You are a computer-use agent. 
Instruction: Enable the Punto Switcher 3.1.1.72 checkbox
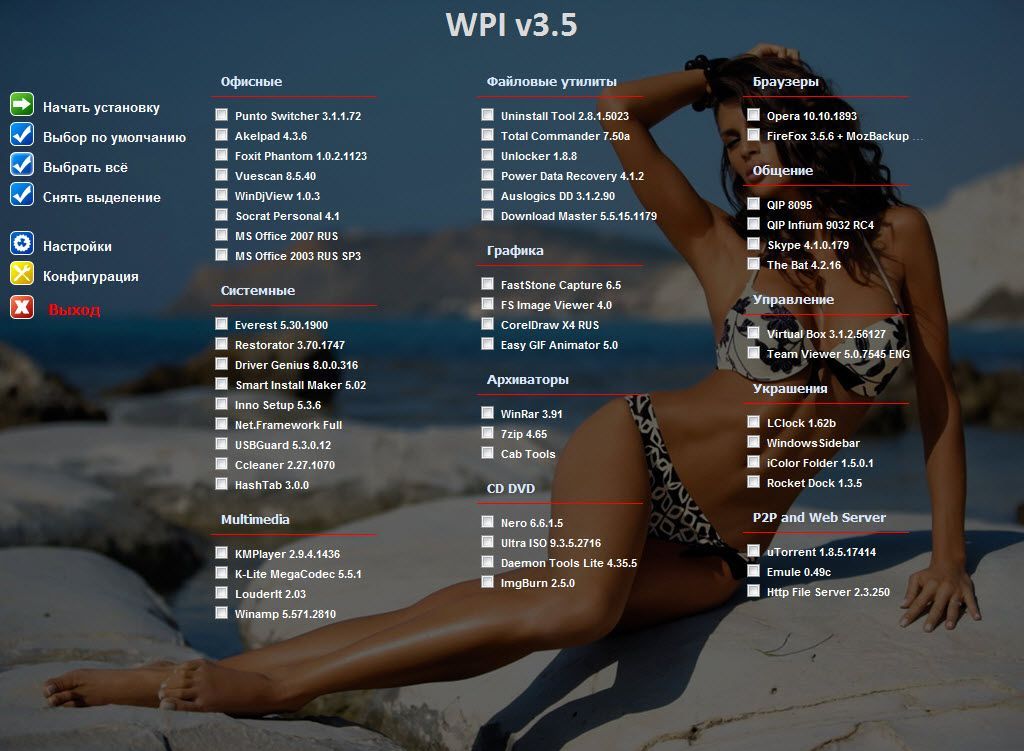tap(221, 115)
